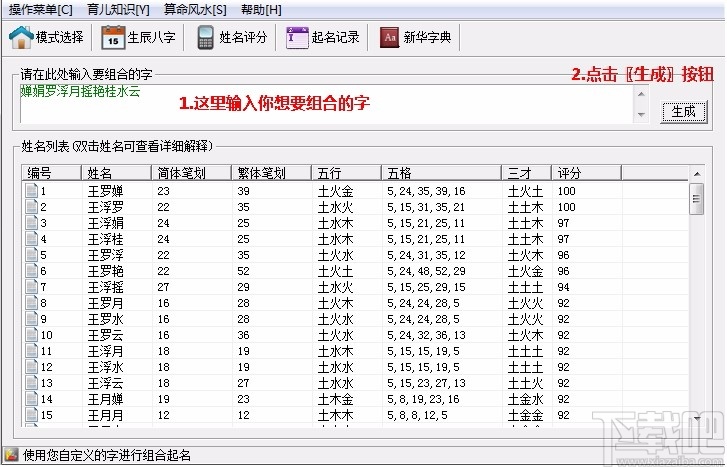Viewport: 727px width, 467px height.
Task: Click the document icon of row 13
Action: tap(32, 383)
